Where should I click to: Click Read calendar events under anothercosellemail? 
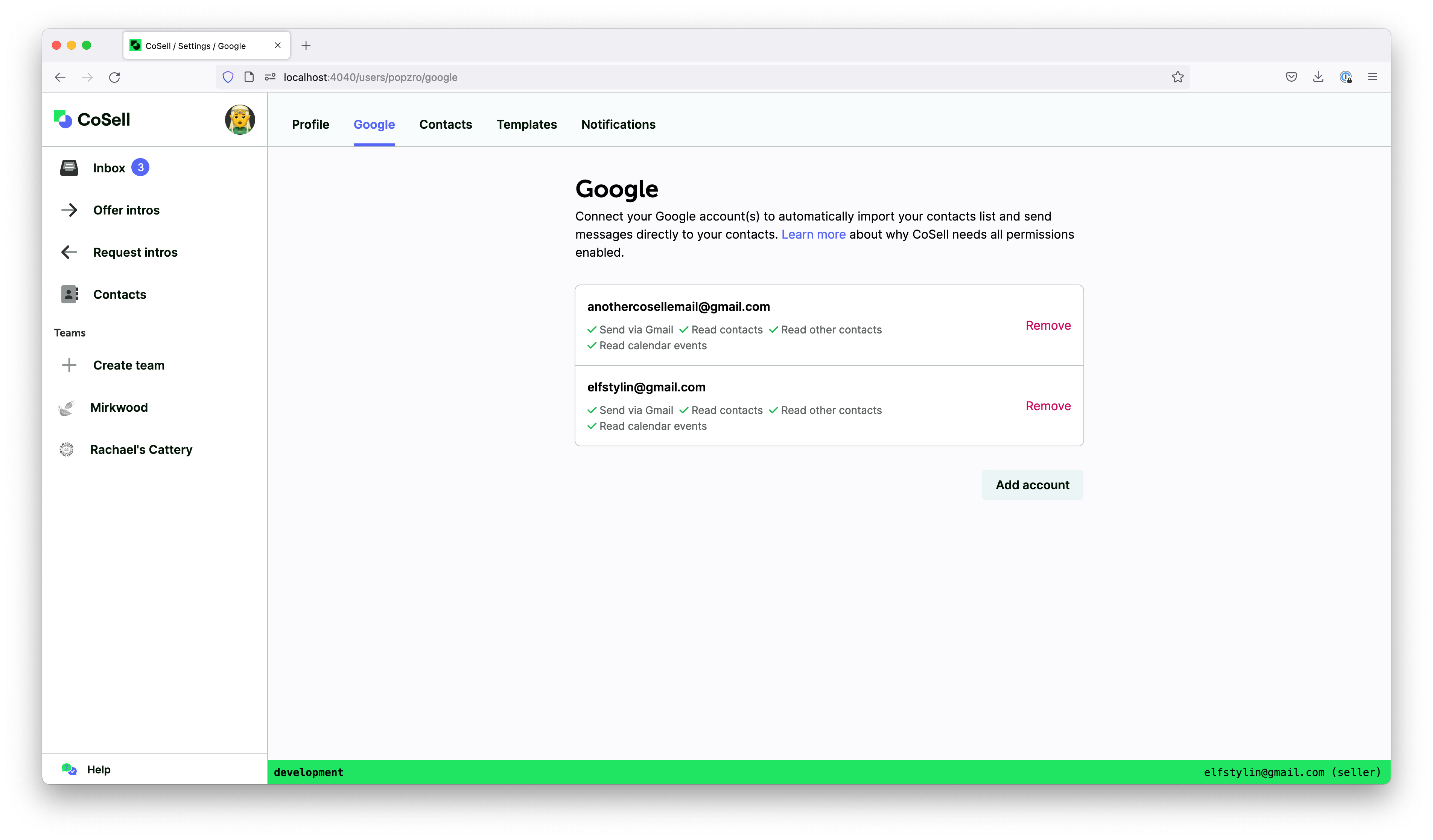tap(647, 346)
